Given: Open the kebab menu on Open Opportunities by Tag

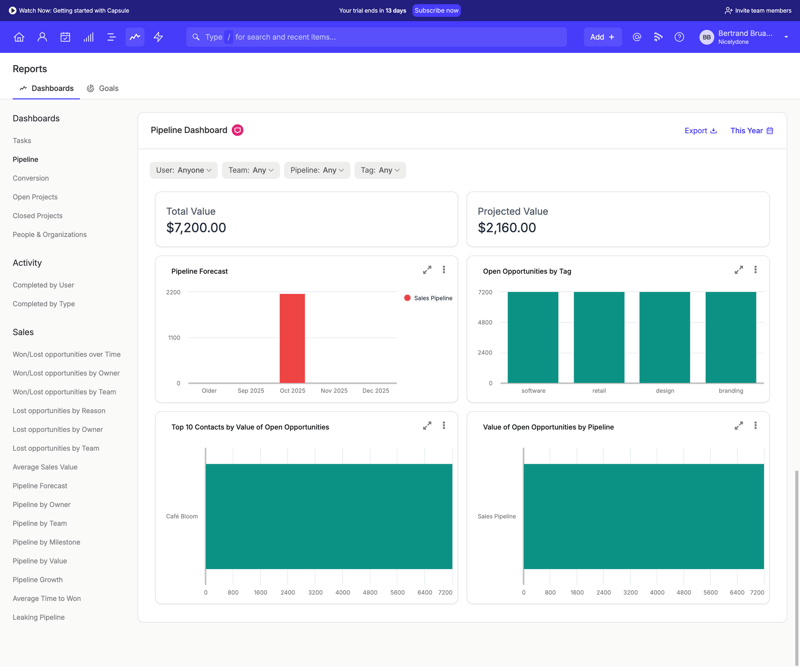Looking at the screenshot, I should (756, 269).
